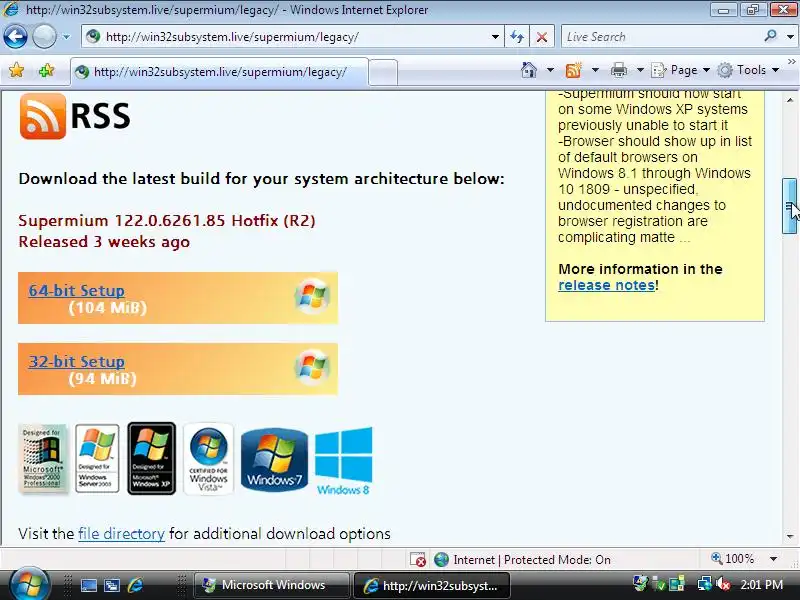Viewport: 800px width, 600px height.
Task: Click the Refresh page icon
Action: (x=517, y=37)
